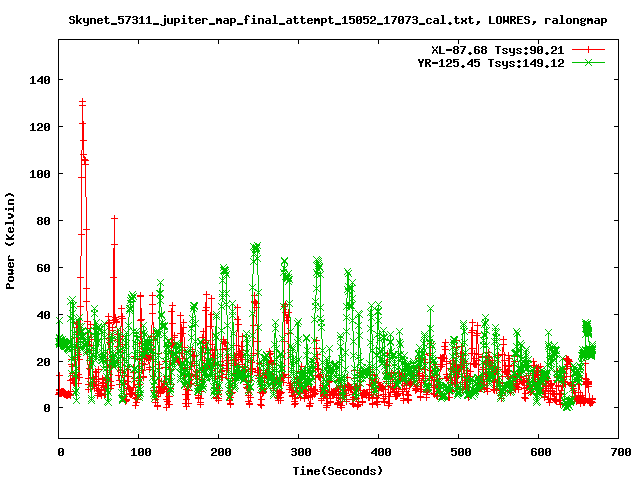Click y-axis tick label 140
Screen dimensions: 640x480
tap(40, 80)
